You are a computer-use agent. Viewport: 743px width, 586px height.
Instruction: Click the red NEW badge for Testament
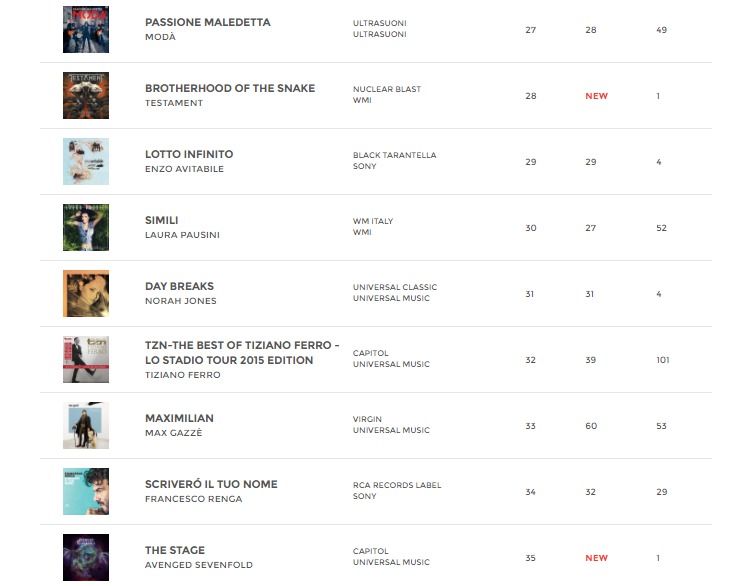pyautogui.click(x=597, y=96)
